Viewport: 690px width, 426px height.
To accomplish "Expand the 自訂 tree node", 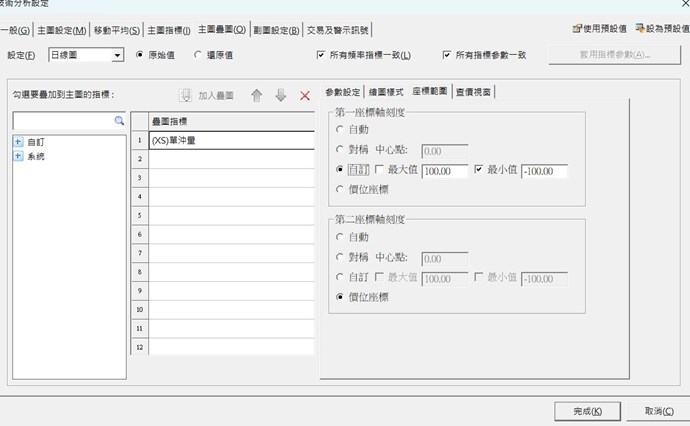I will 19,143.
